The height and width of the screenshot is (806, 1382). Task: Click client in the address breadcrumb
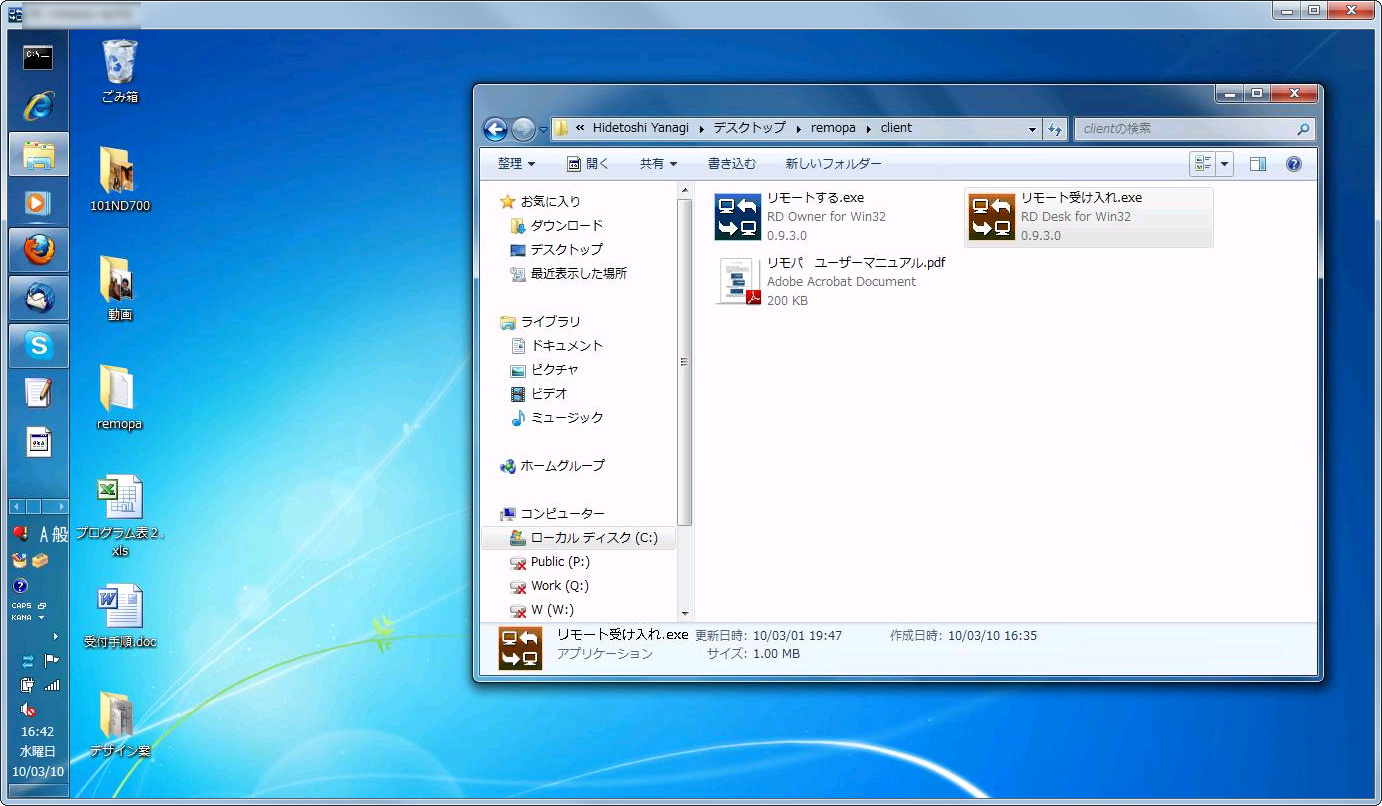pyautogui.click(x=896, y=128)
